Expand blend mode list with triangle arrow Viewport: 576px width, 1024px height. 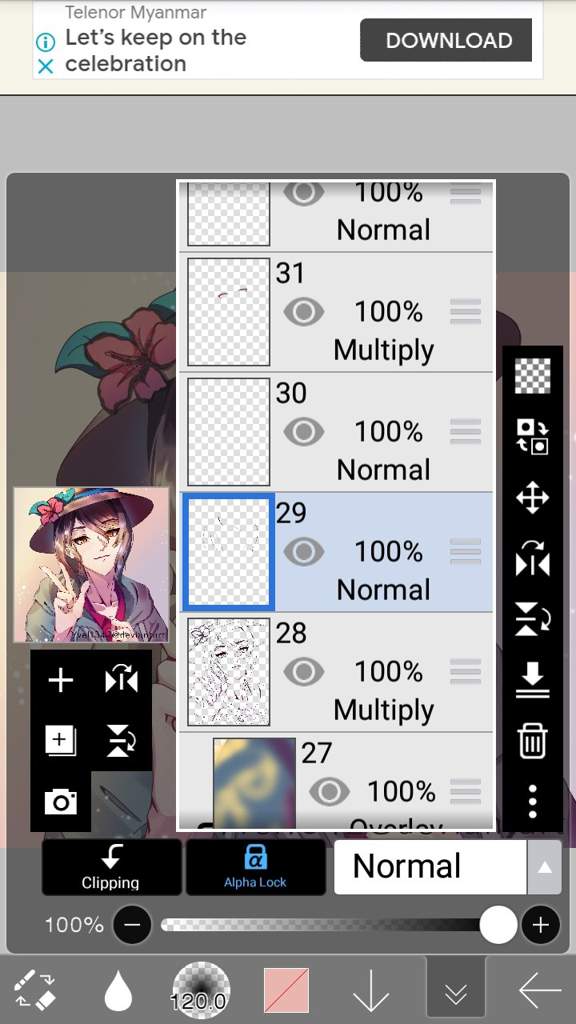(544, 867)
